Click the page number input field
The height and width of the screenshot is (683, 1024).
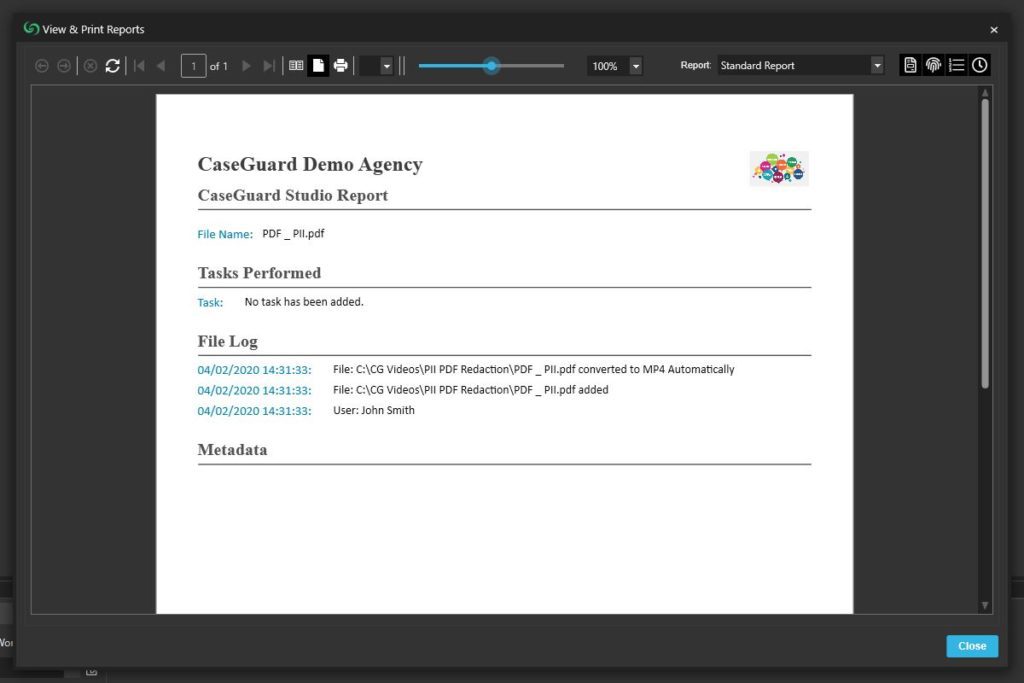click(193, 66)
